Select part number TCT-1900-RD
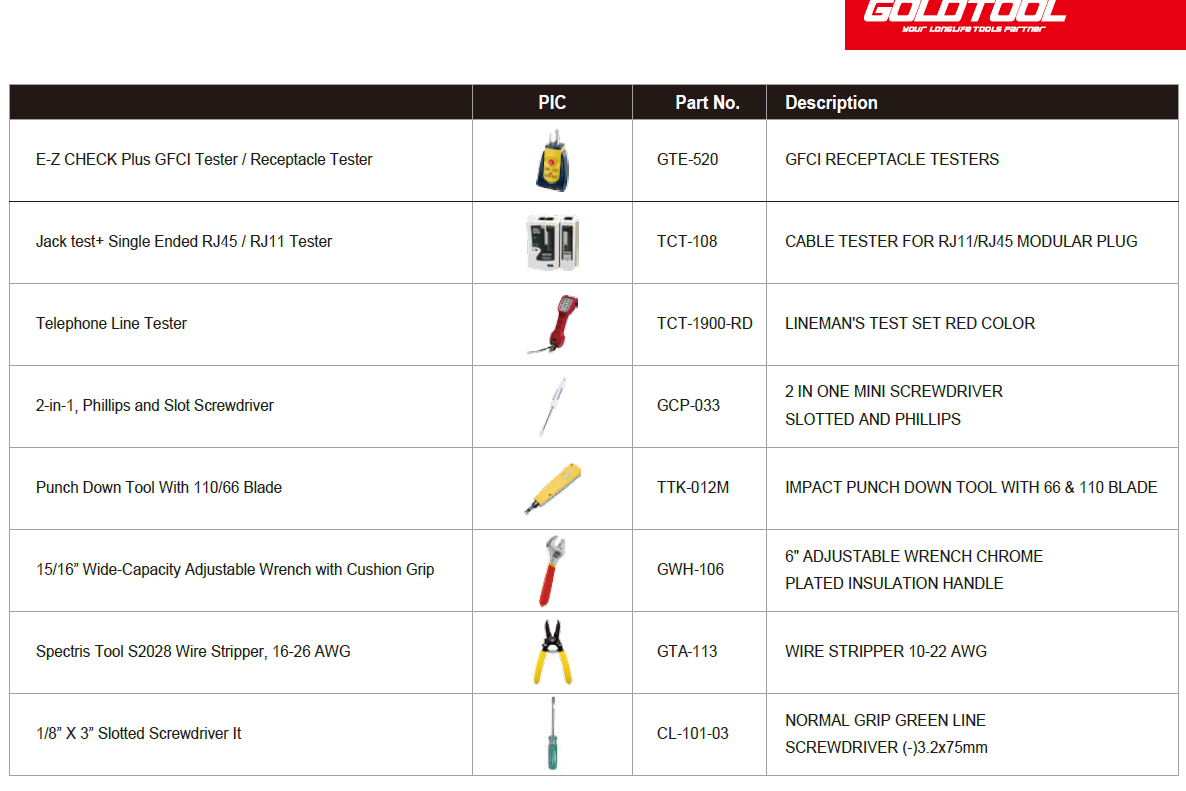Screen dimensions: 1186x791 [705, 324]
